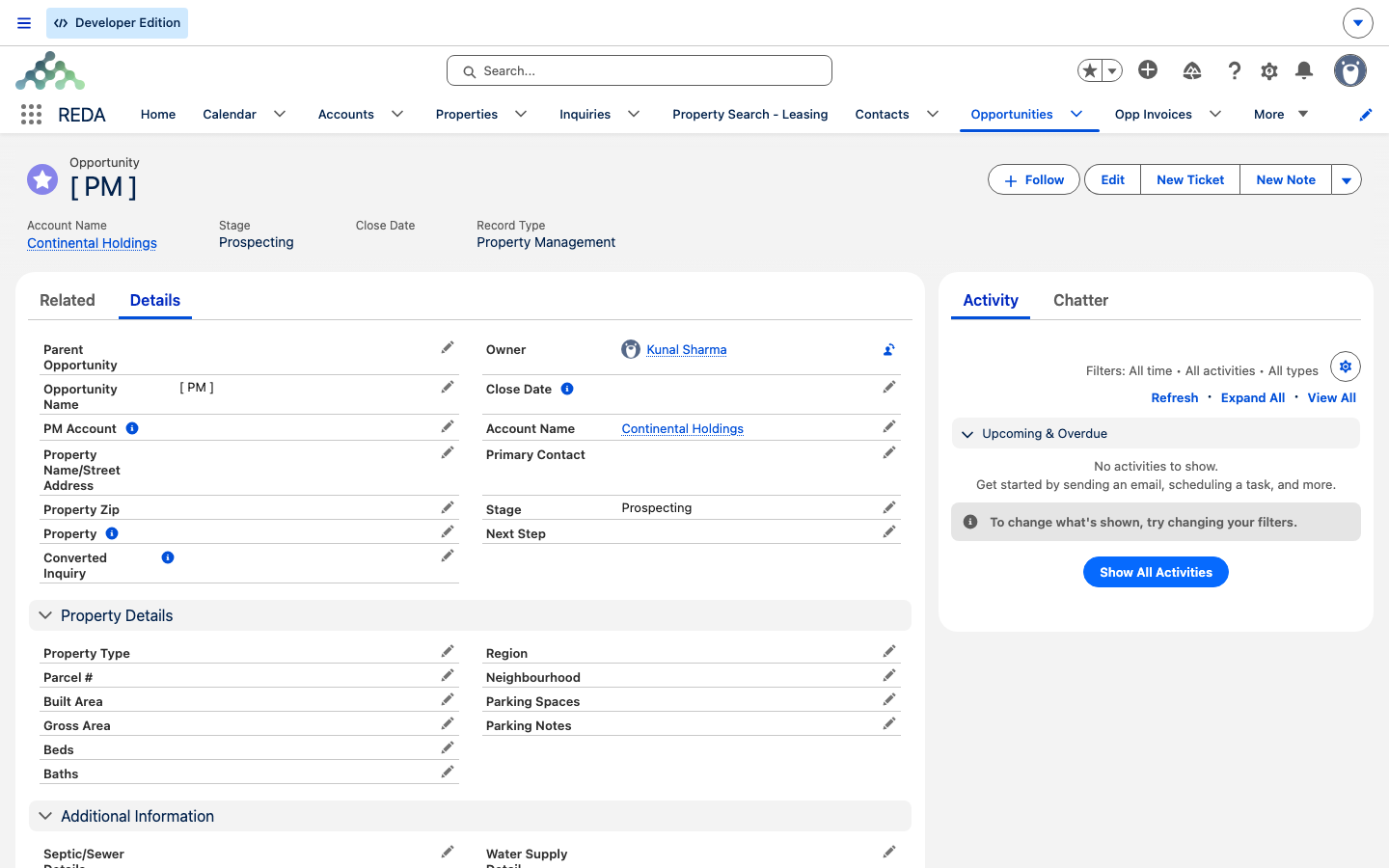
Task: Change the record Owner
Action: coord(889,349)
